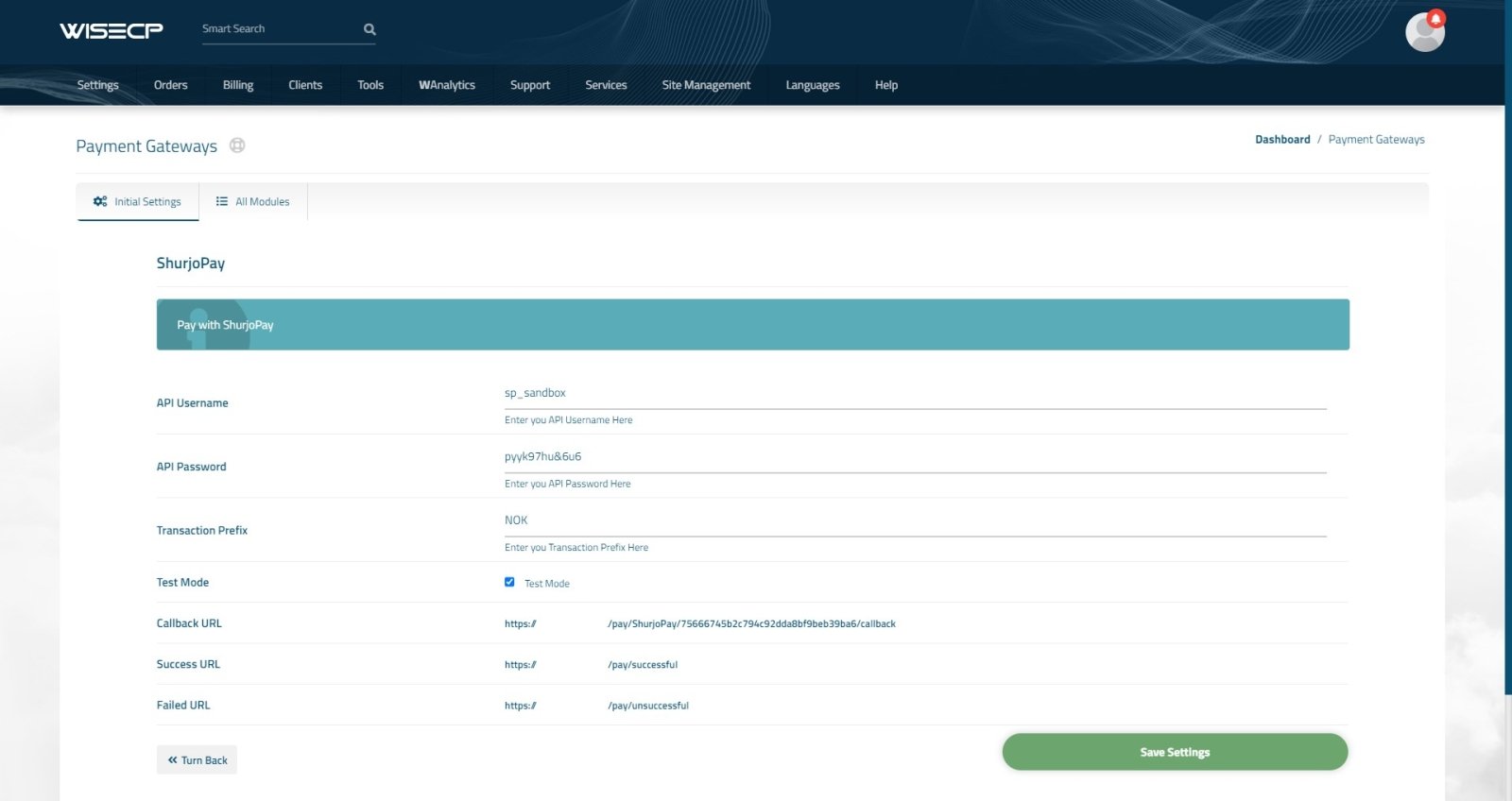Open the Clients menu

305,85
